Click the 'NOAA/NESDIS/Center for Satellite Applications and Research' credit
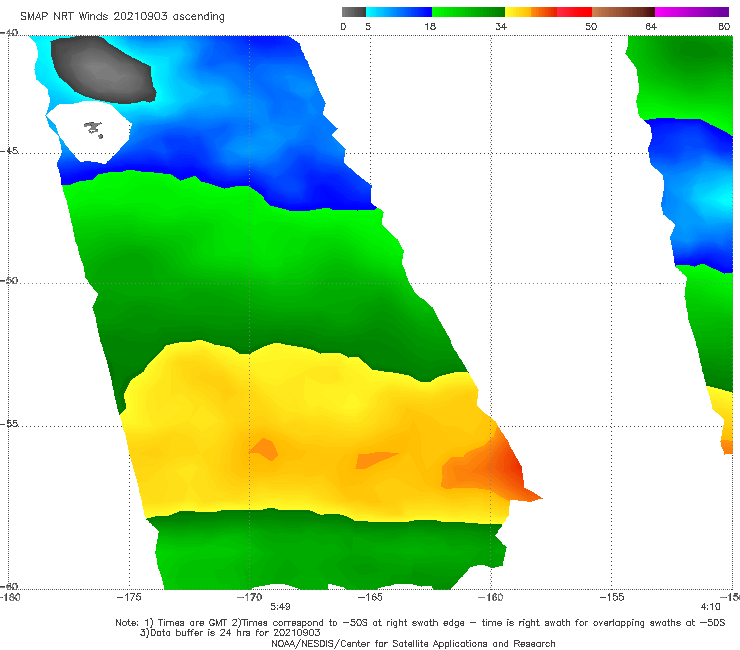Viewport: 740px width, 650px height. (413, 644)
